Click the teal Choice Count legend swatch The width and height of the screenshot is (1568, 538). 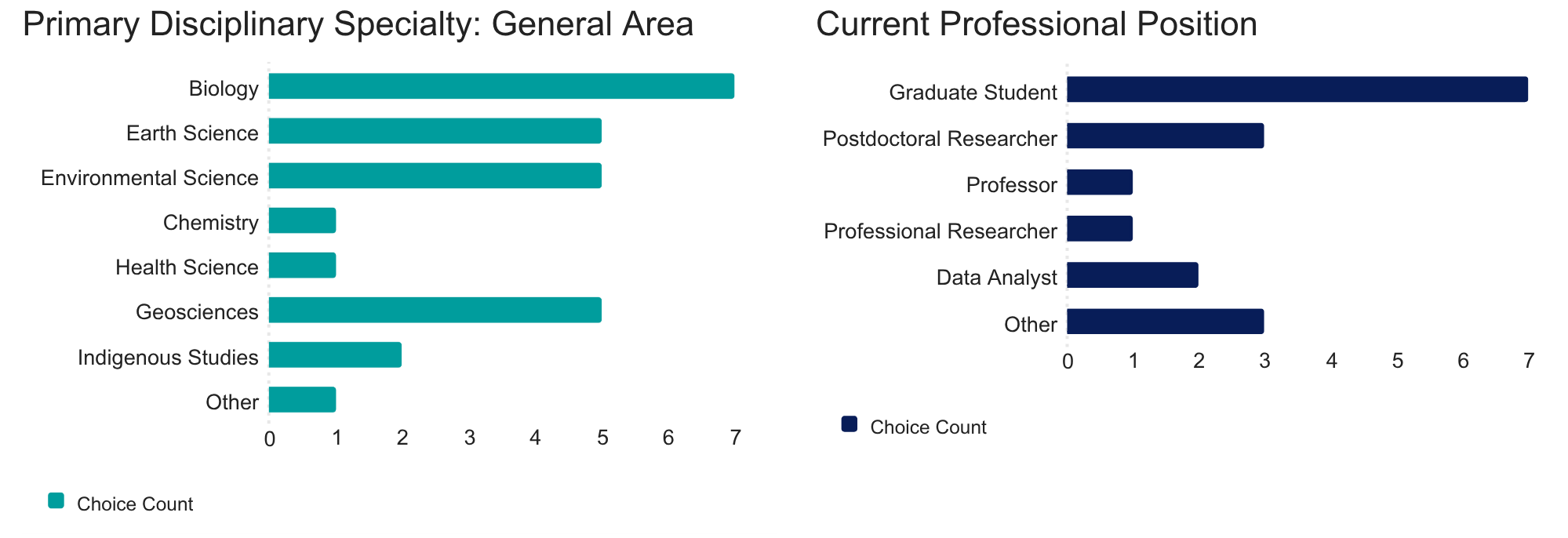[x=56, y=501]
